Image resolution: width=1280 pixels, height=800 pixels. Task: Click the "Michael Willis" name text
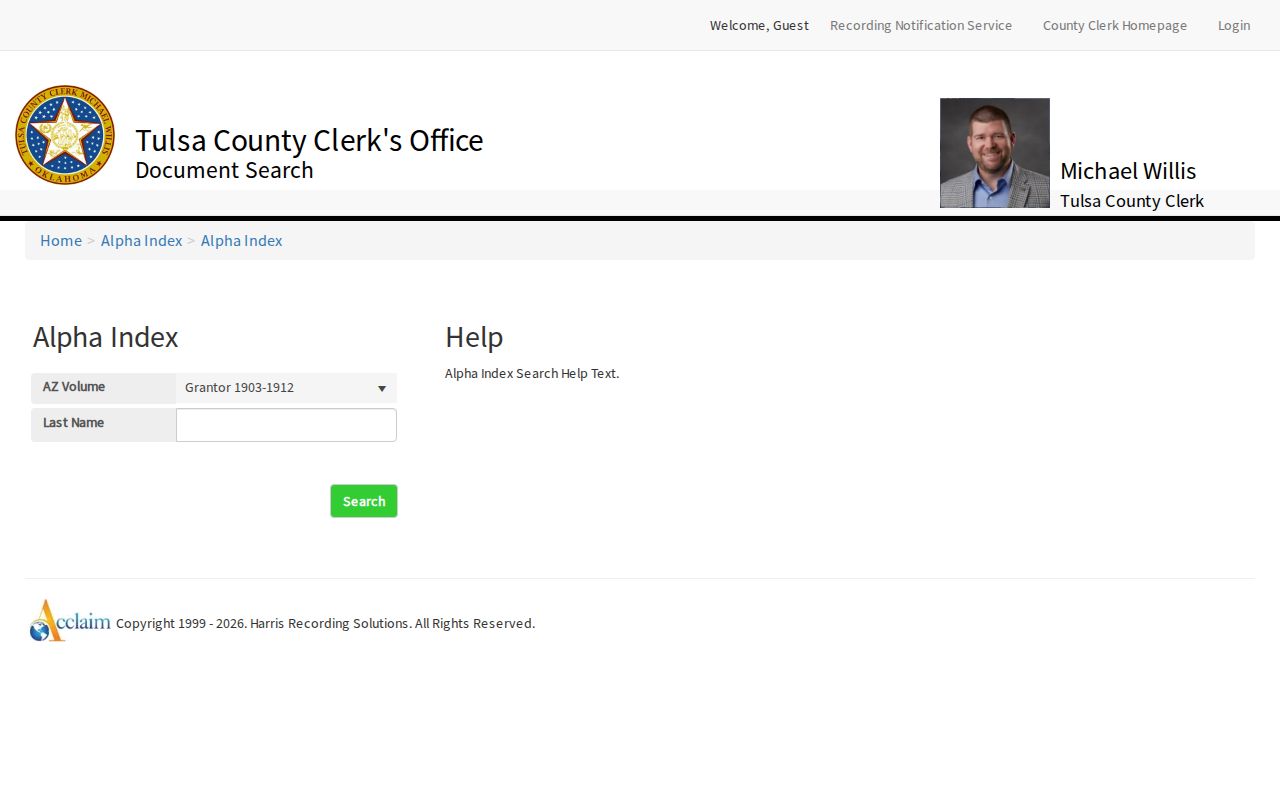tap(1128, 171)
